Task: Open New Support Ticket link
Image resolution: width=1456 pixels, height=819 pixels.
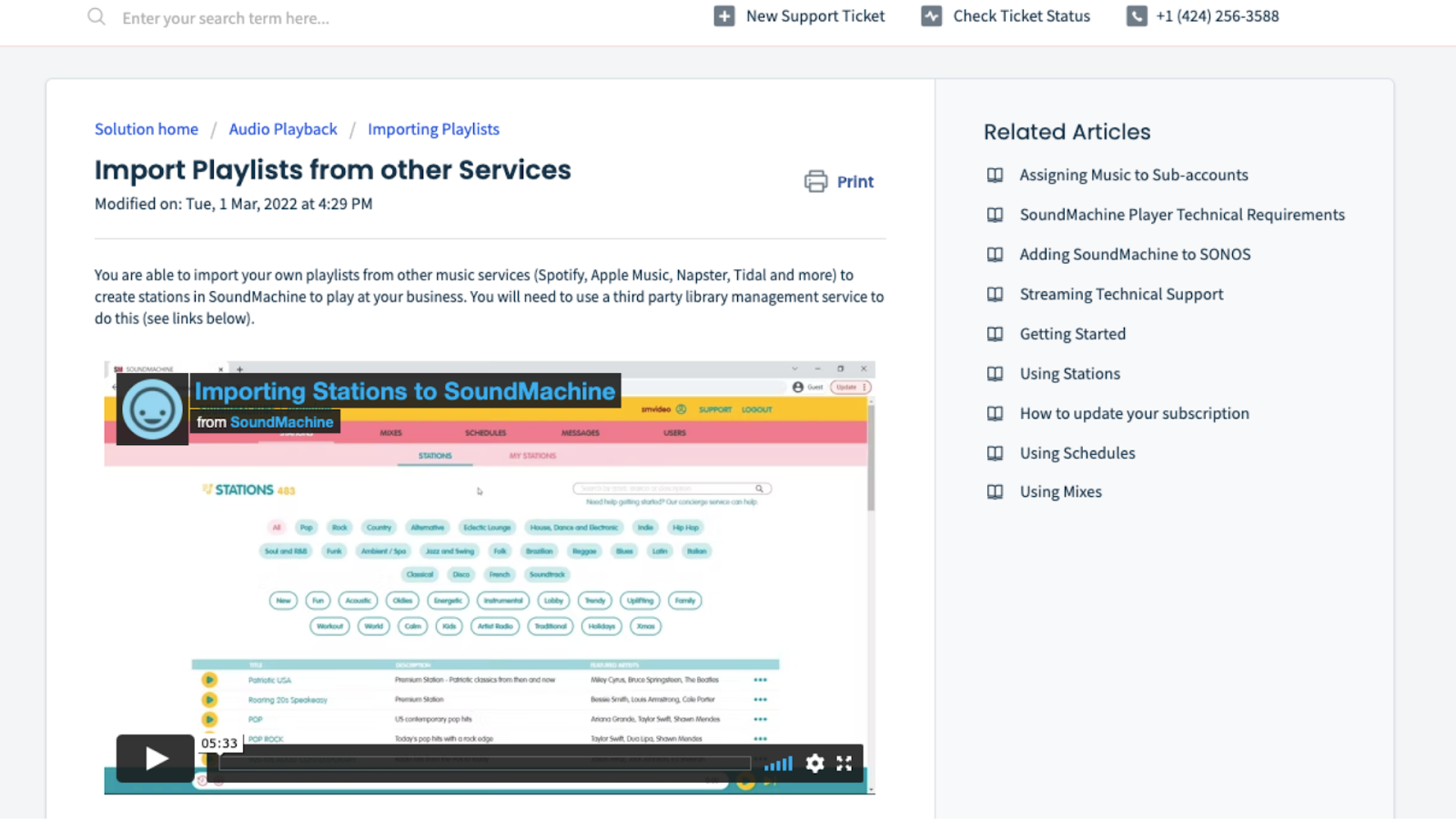Action: (814, 16)
